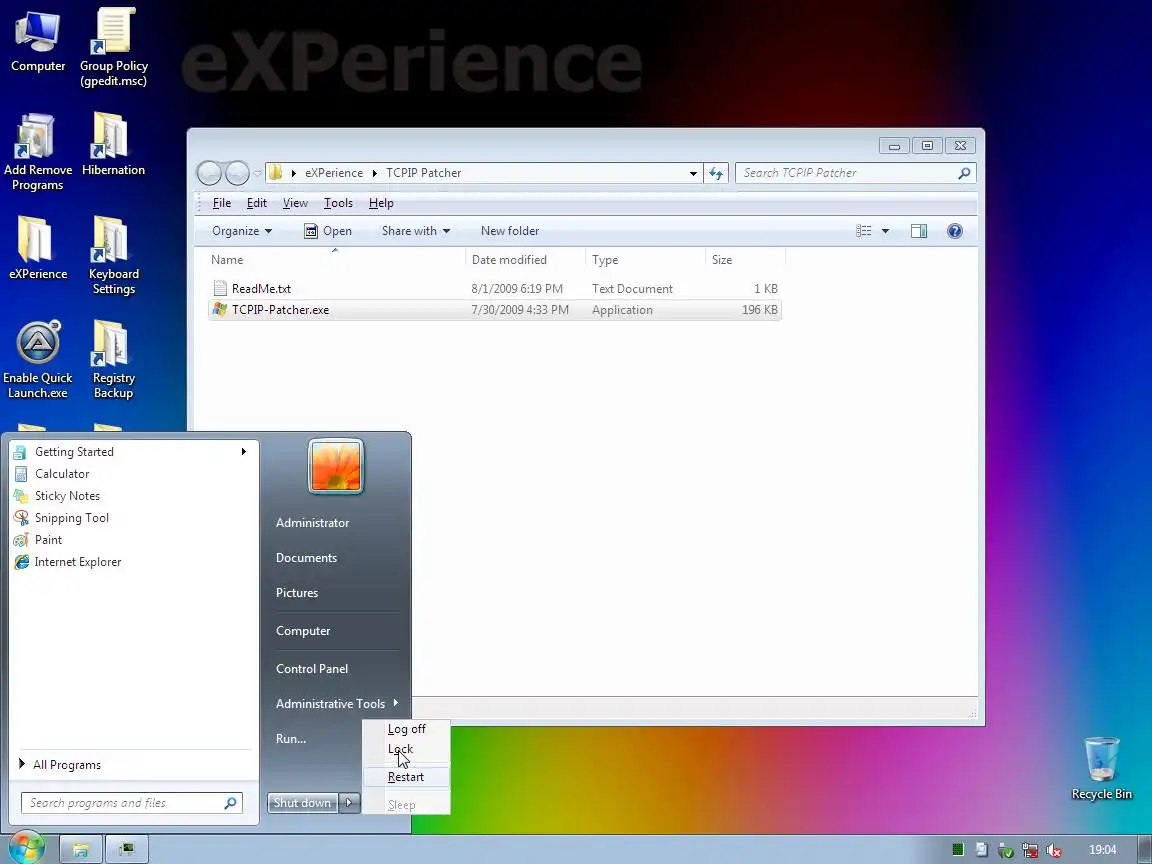Open Pictures from Start menu
Viewport: 1152px width, 864px height.
click(x=297, y=593)
